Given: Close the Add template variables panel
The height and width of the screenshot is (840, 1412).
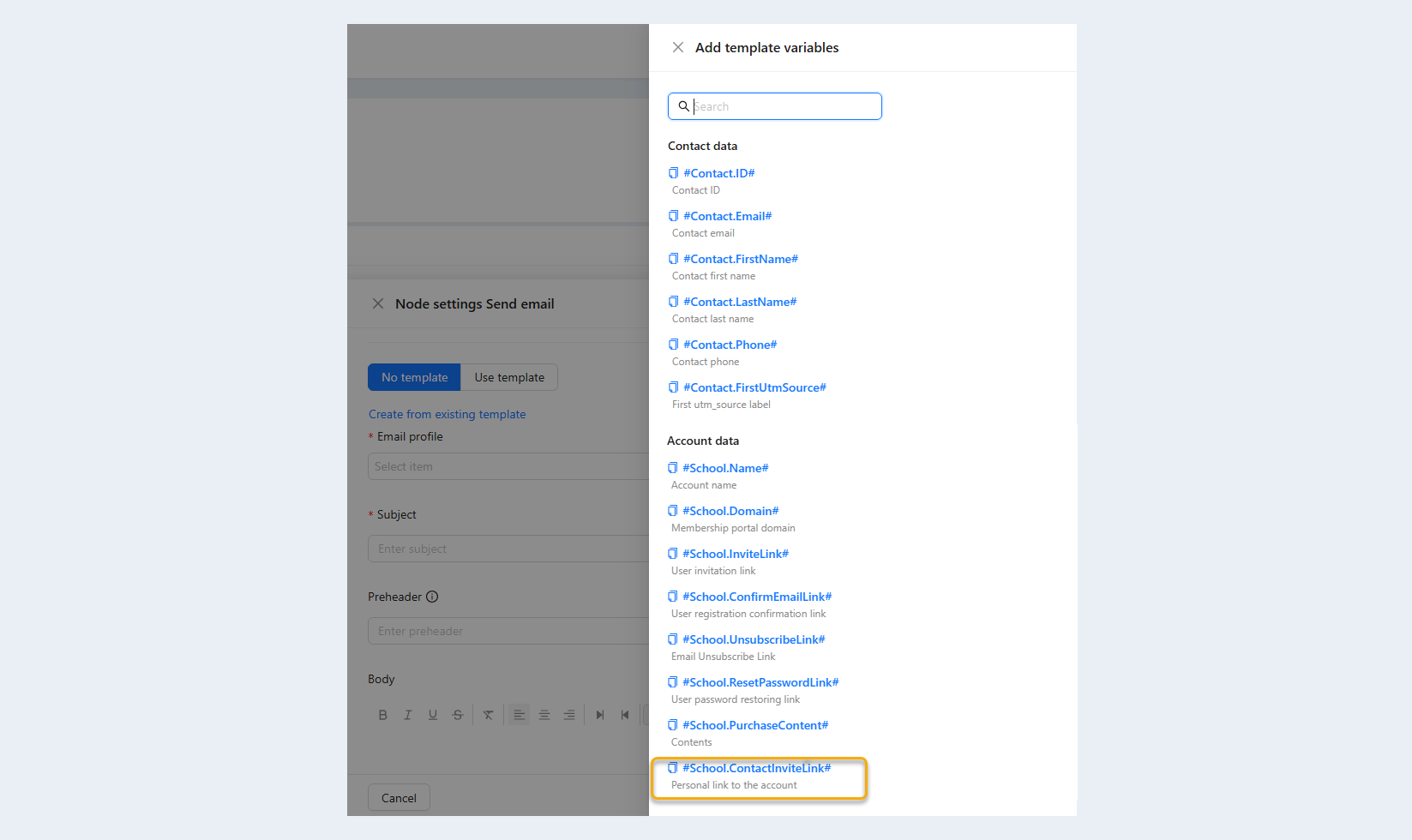Looking at the screenshot, I should [678, 47].
